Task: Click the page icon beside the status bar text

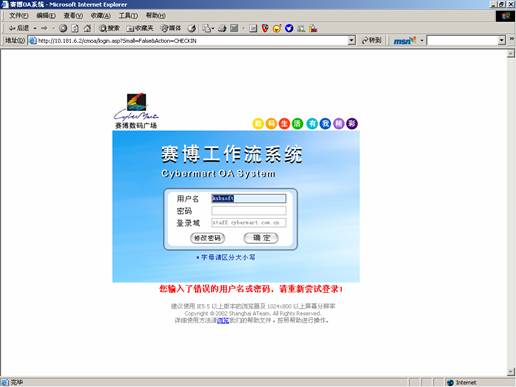Action: (x=5, y=382)
